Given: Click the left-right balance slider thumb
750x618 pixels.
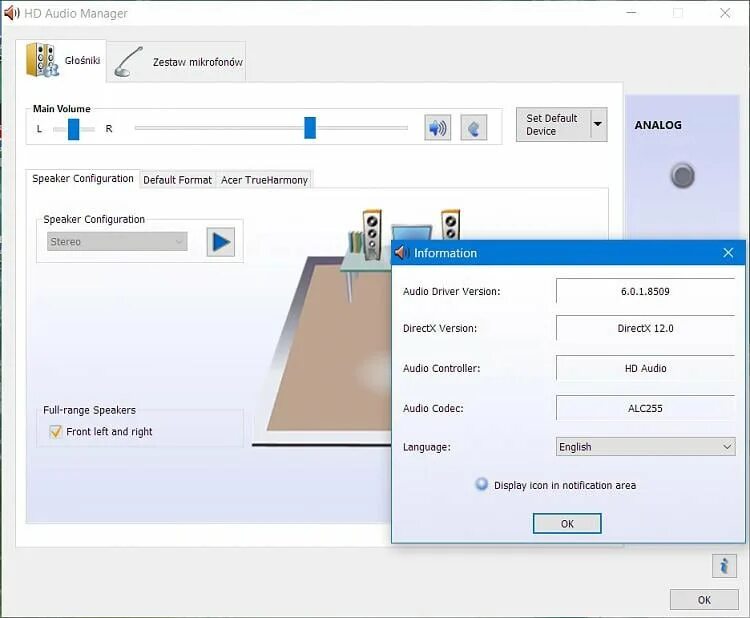Looking at the screenshot, I should [73, 129].
